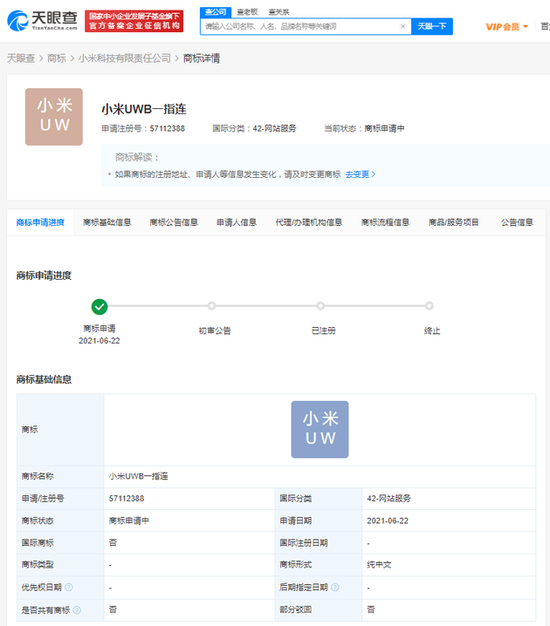Click the Tianyancha logo
Viewport: 550px width, 626px height.
42,21
